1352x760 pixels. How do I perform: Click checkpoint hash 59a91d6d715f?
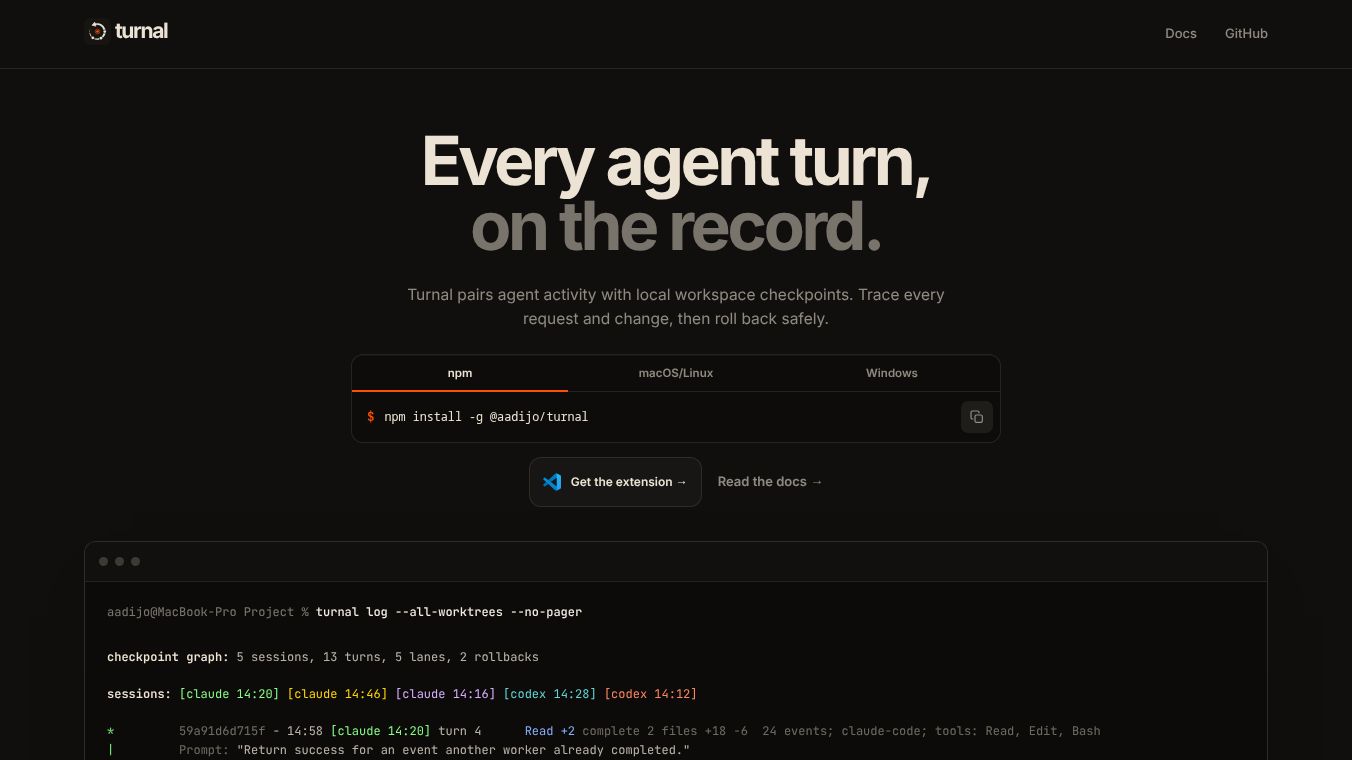click(222, 731)
